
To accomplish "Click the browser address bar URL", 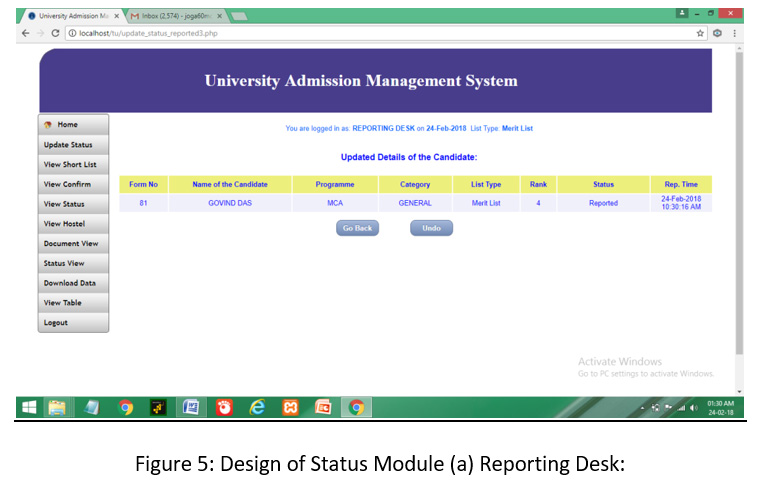I will [x=148, y=33].
